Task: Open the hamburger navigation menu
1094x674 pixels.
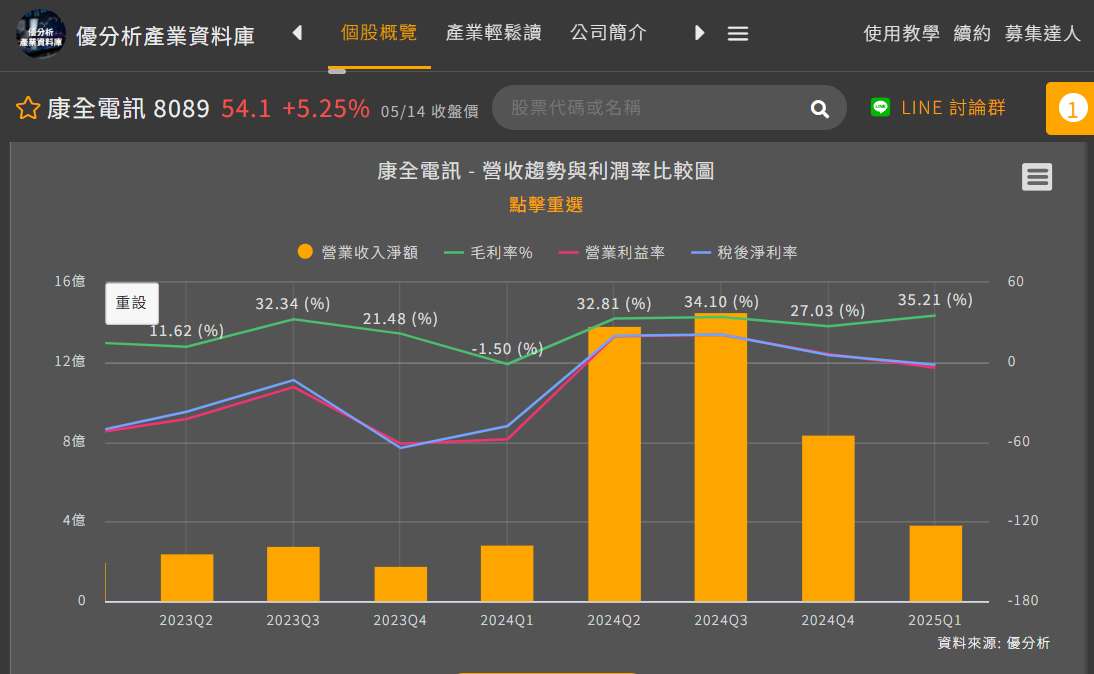Action: click(737, 33)
